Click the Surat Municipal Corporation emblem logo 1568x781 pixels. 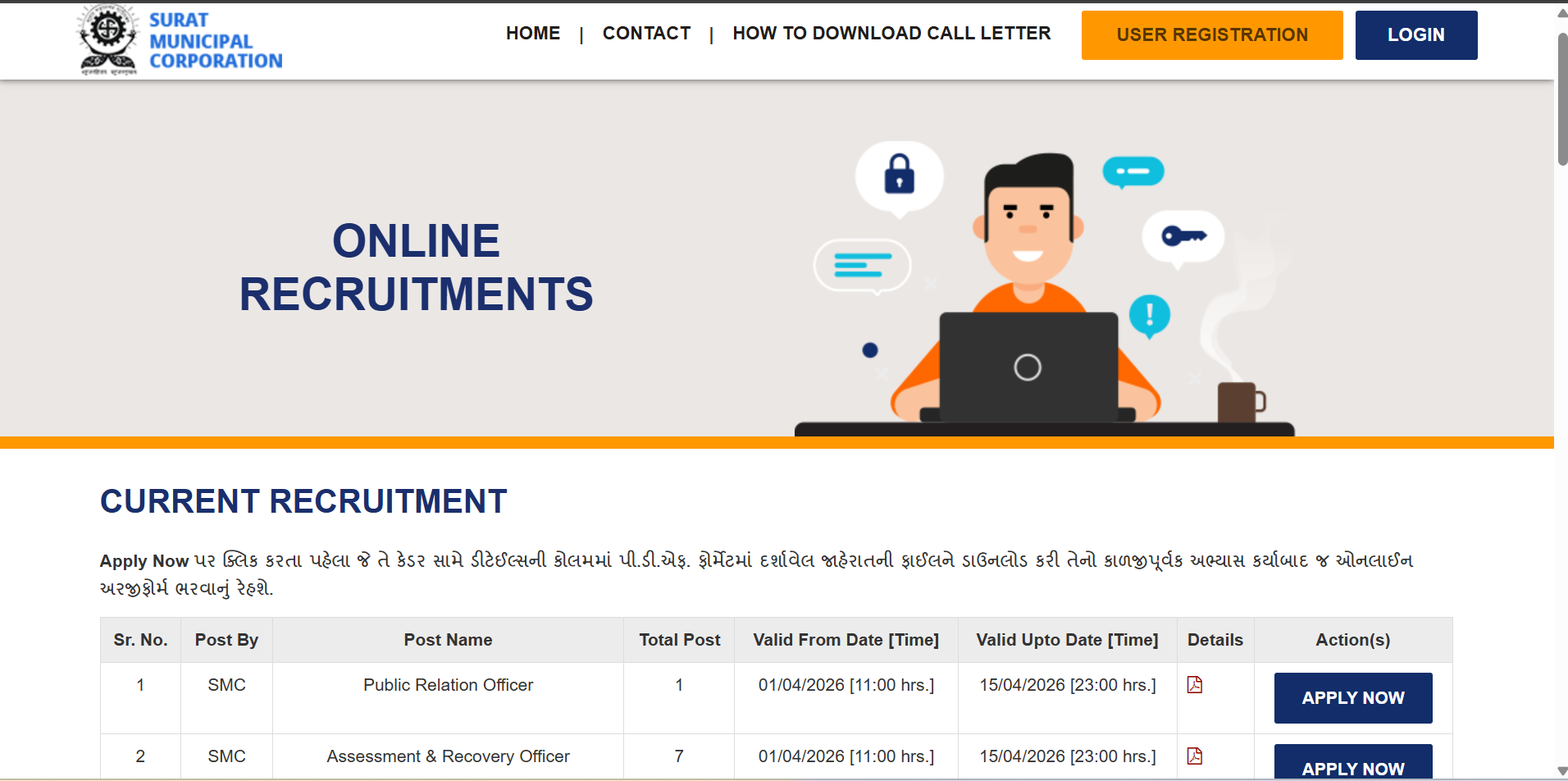tap(108, 39)
